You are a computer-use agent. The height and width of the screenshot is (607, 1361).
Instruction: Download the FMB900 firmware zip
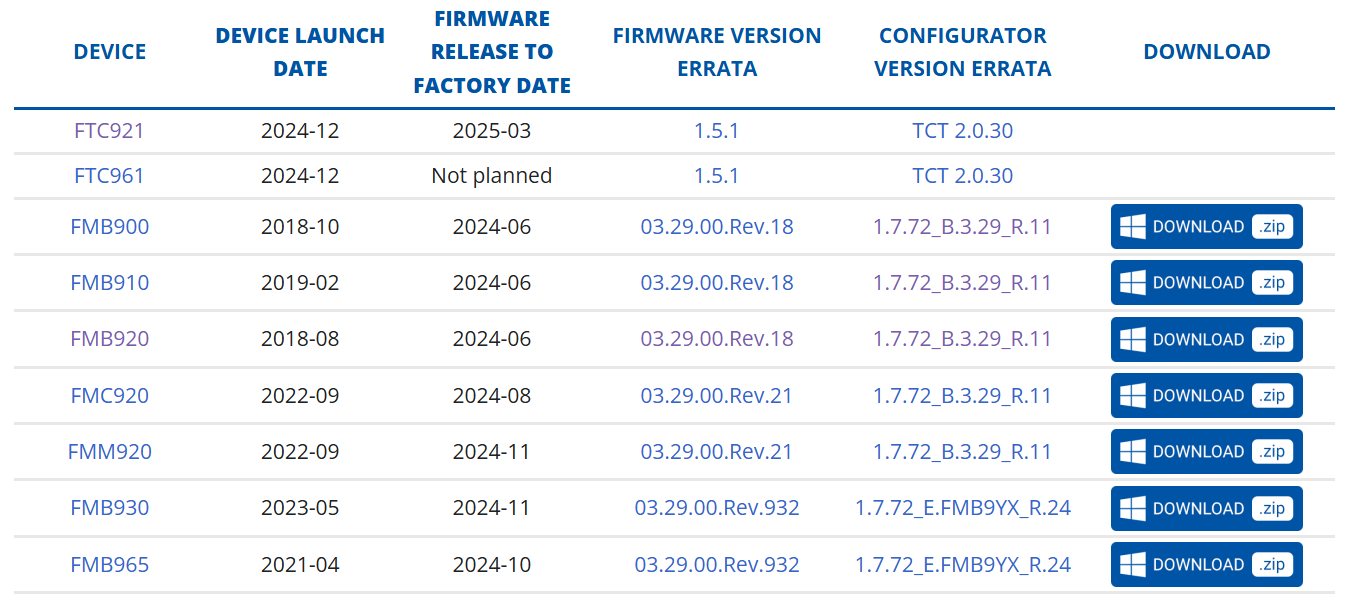point(1207,227)
